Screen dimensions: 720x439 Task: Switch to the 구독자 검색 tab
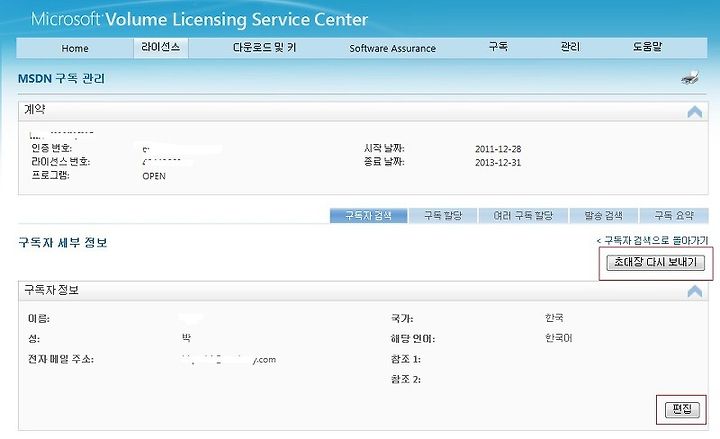[x=368, y=215]
